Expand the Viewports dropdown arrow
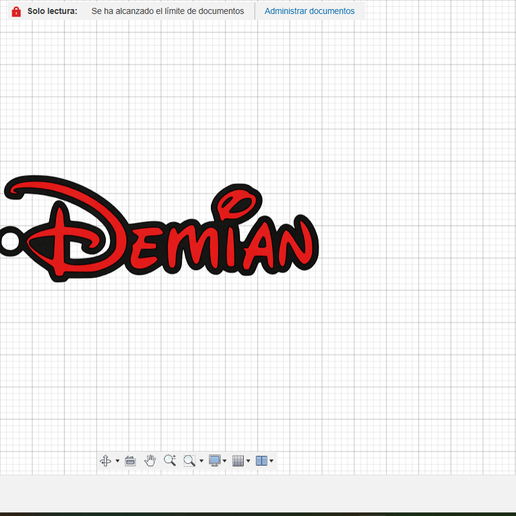516x516 pixels. click(x=272, y=461)
